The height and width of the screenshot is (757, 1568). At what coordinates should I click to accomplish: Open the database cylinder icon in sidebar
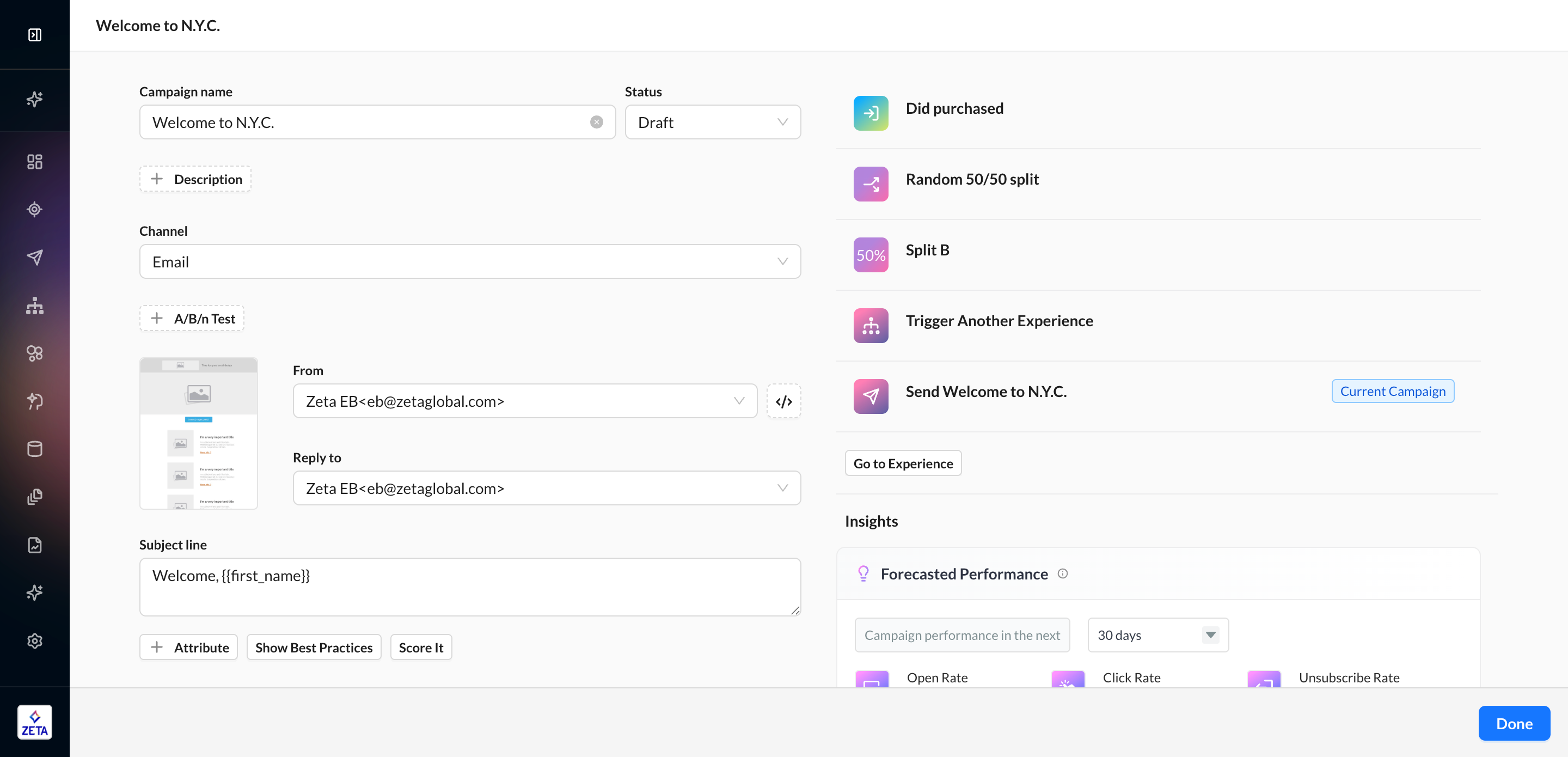click(35, 449)
